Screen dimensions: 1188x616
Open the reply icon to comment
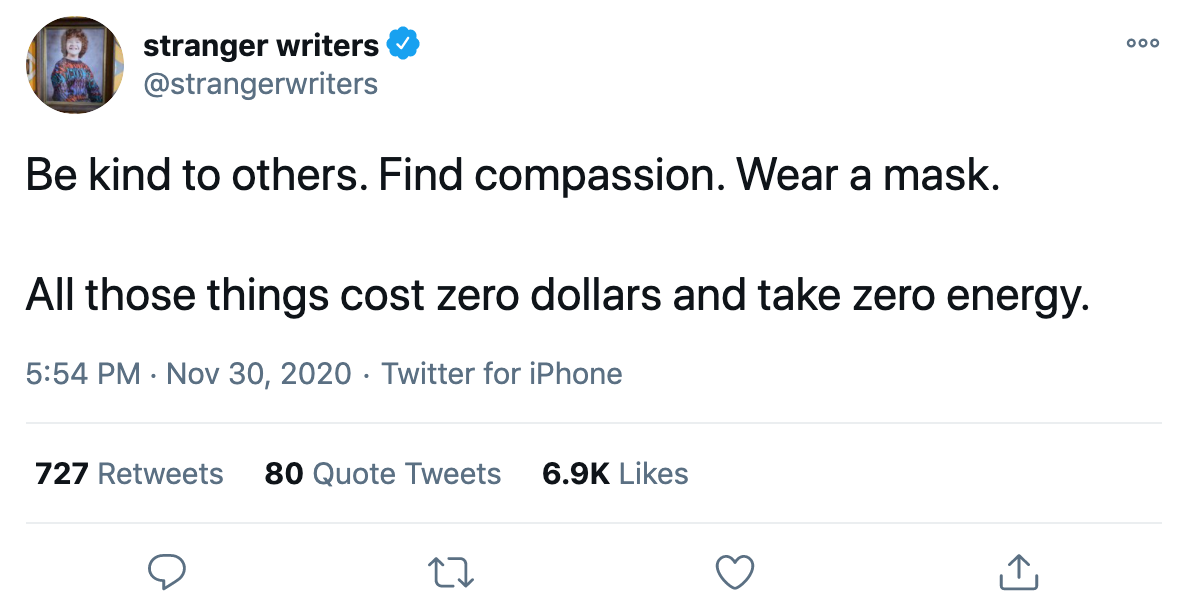(x=167, y=571)
